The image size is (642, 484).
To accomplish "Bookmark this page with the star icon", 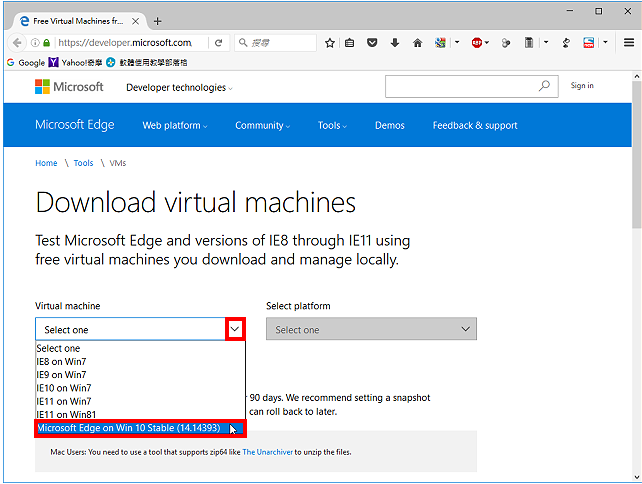I will pos(330,43).
